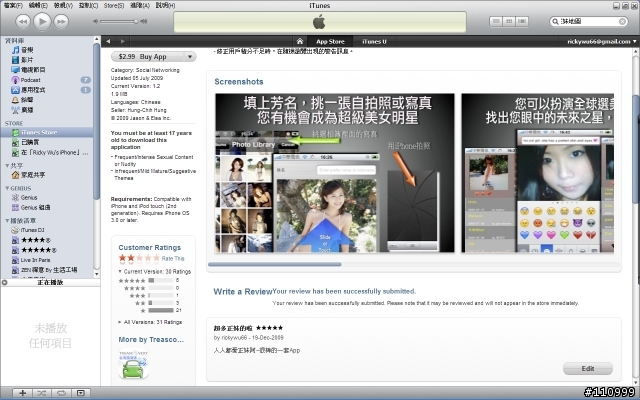
Task: Click reviewer name rickywu66
Action: [x=234, y=338]
